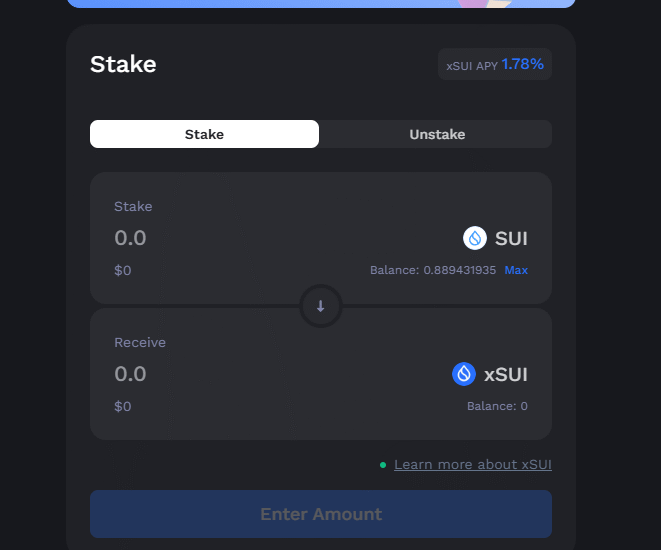Click the Stake panel heading
The width and height of the screenshot is (661, 550).
pos(123,65)
